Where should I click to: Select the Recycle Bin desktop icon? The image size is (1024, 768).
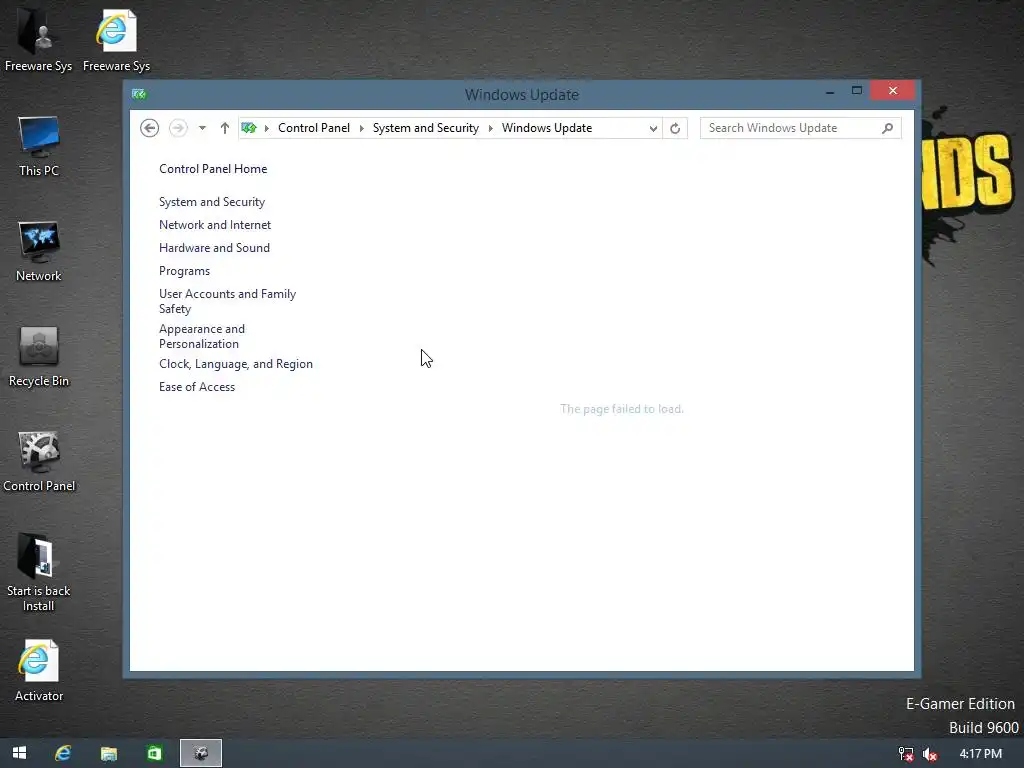[x=39, y=357]
